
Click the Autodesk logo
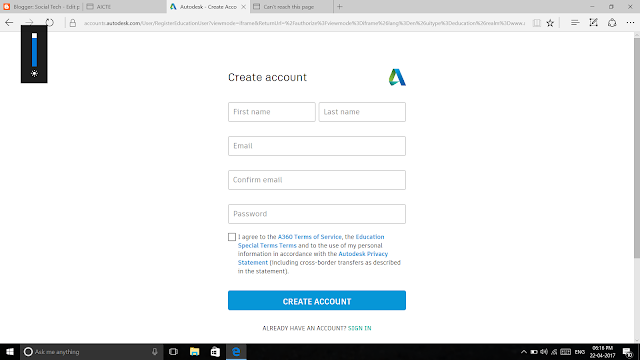click(397, 77)
